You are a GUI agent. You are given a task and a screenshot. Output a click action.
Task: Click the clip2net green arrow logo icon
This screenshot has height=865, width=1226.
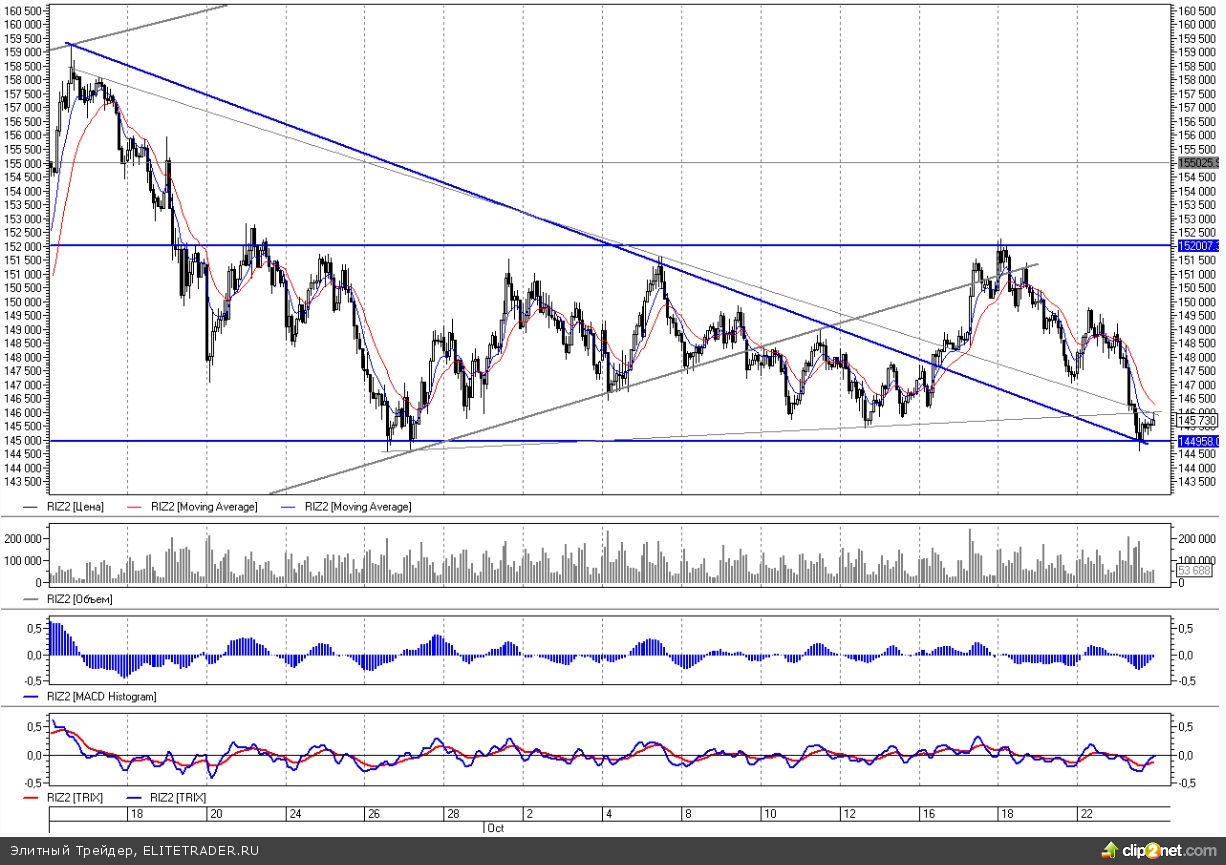pos(1110,850)
